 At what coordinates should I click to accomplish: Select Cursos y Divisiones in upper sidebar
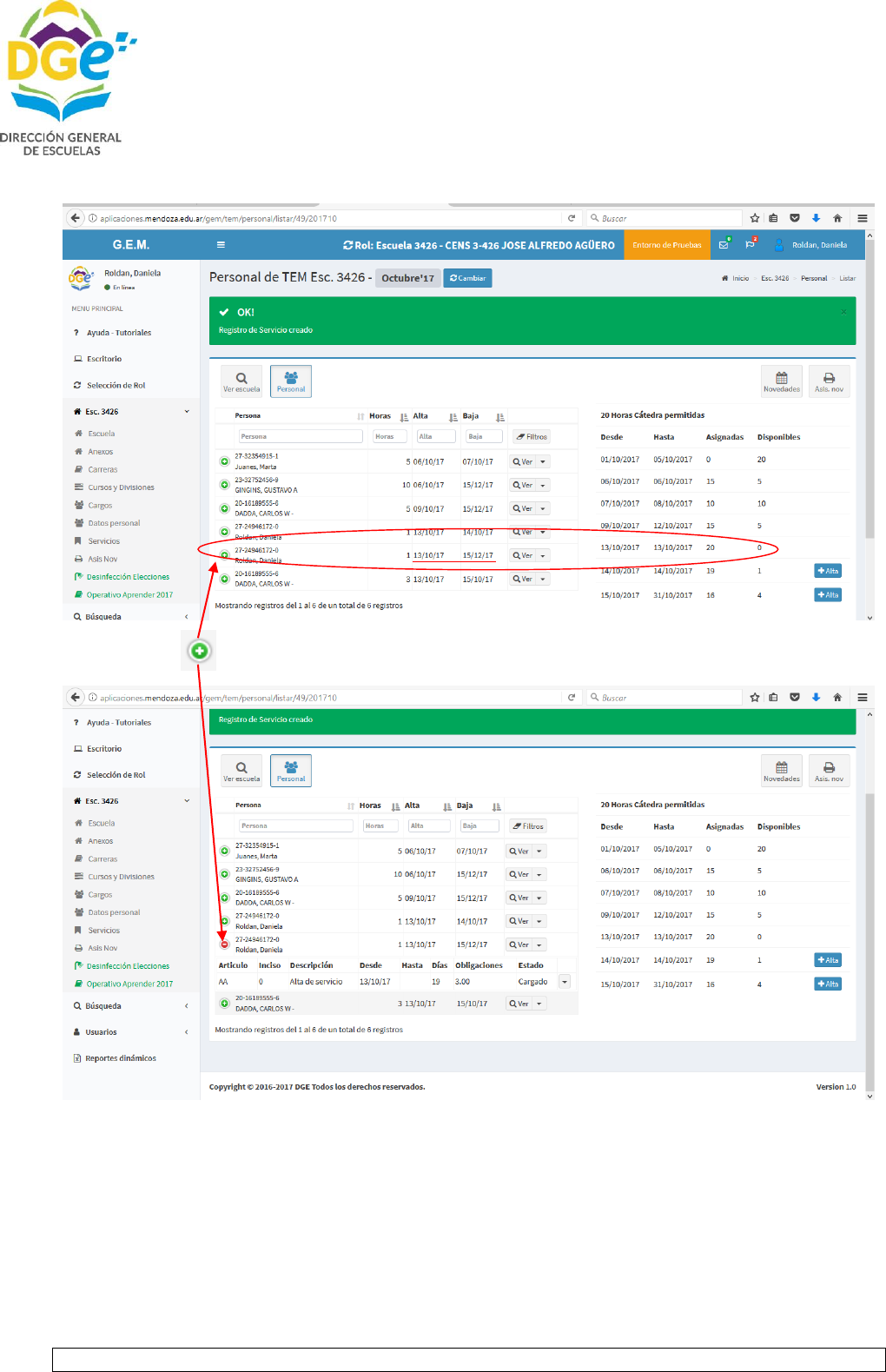click(121, 487)
